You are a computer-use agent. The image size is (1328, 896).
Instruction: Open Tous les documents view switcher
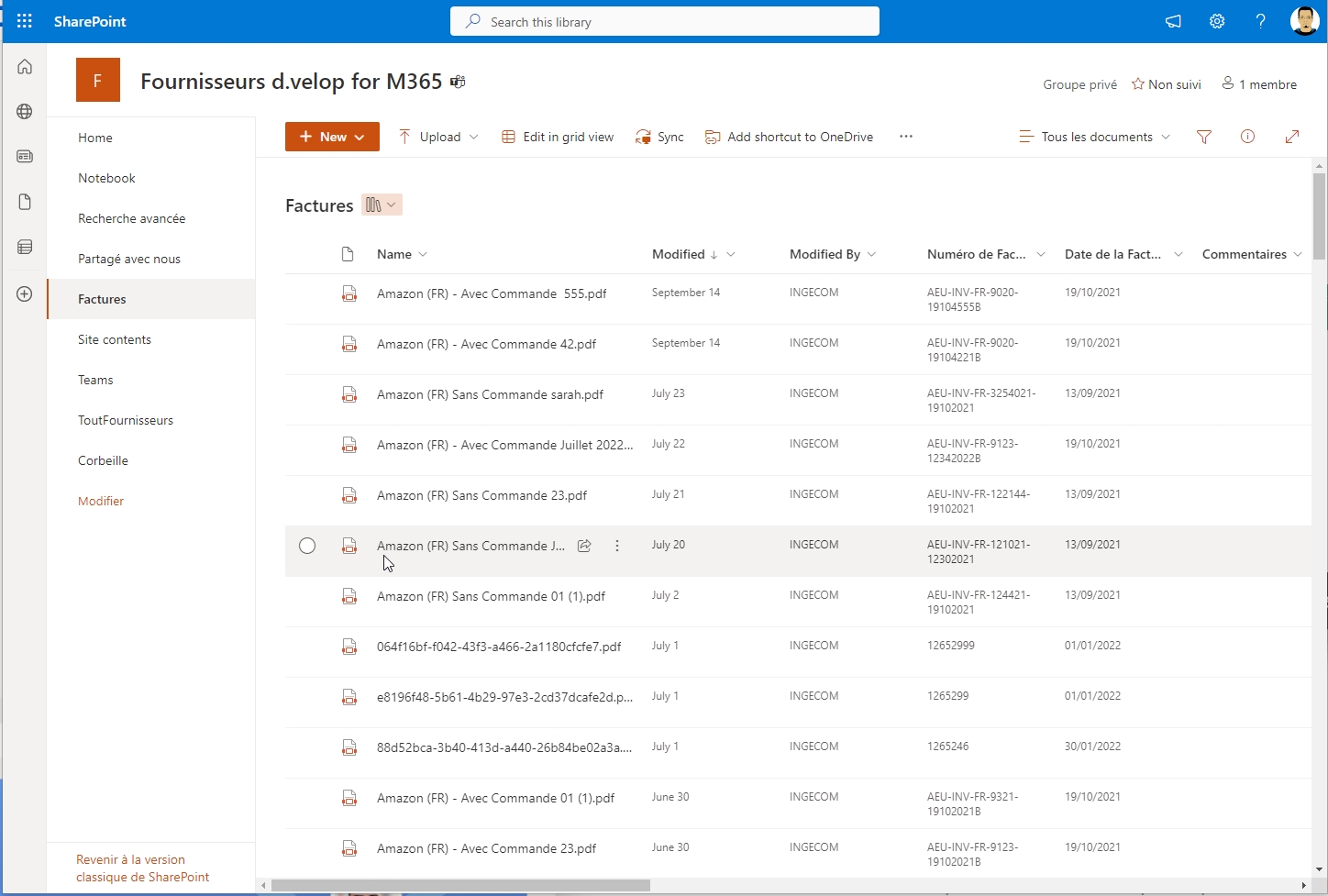click(1094, 137)
